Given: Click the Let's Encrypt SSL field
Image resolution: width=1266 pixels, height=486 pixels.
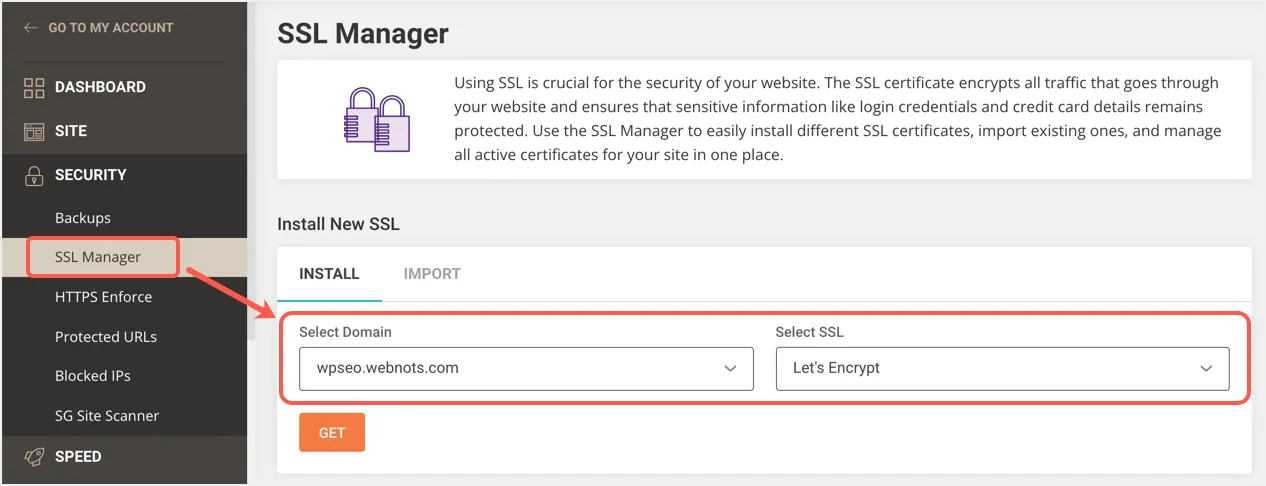Looking at the screenshot, I should click(x=980, y=368).
